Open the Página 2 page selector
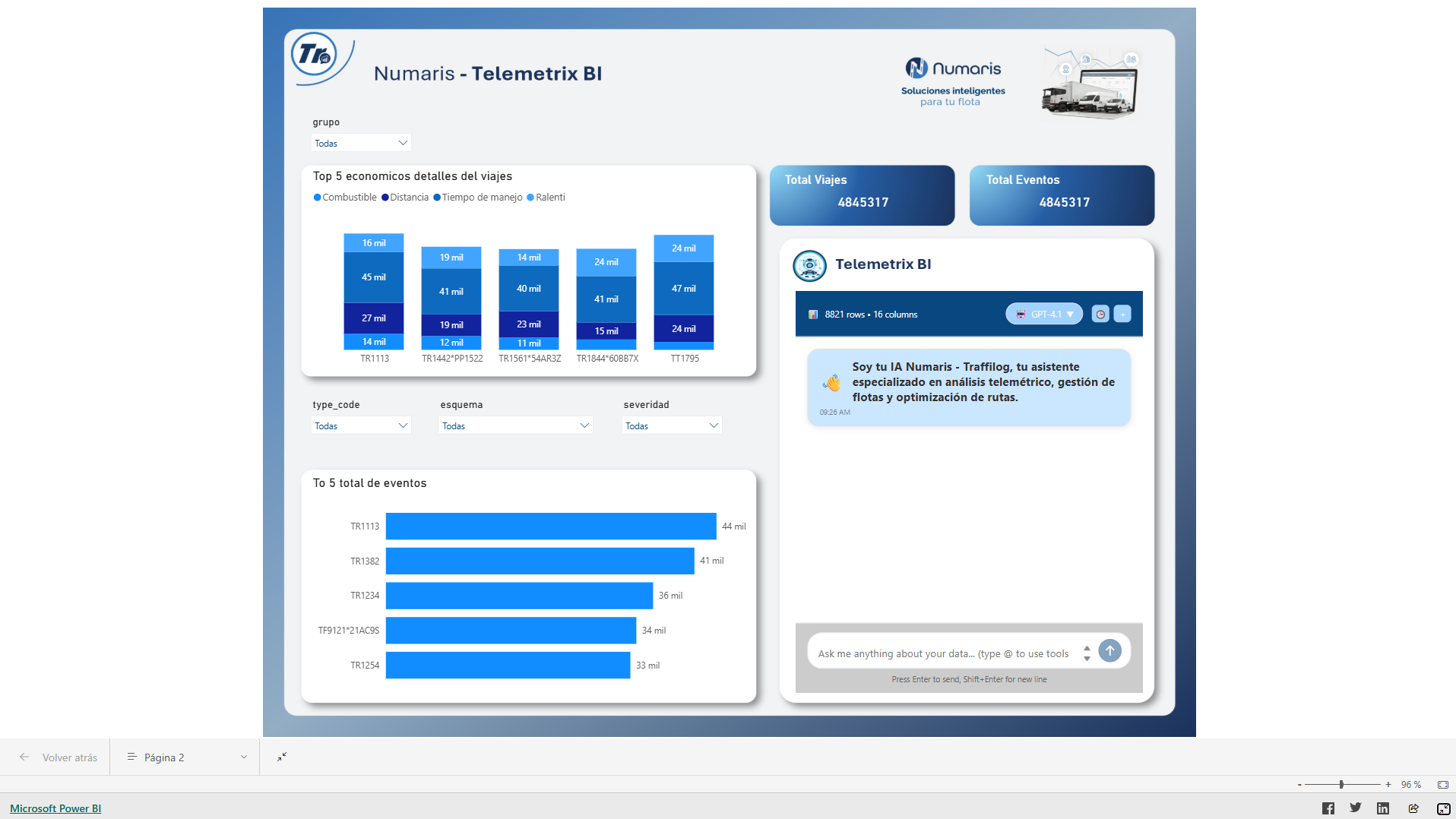 (185, 757)
